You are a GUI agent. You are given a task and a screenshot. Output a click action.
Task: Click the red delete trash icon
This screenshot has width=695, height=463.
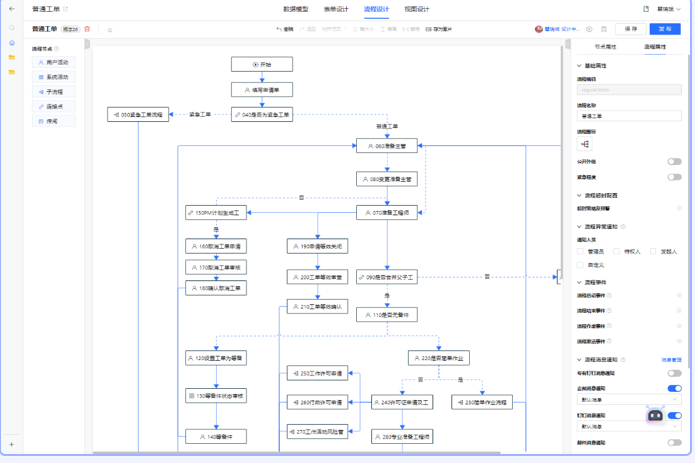[x=87, y=29]
